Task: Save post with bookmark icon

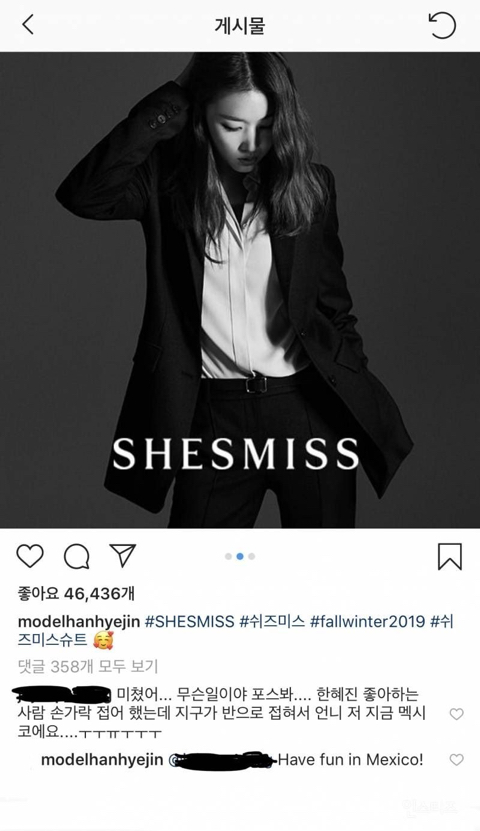Action: (x=450, y=556)
